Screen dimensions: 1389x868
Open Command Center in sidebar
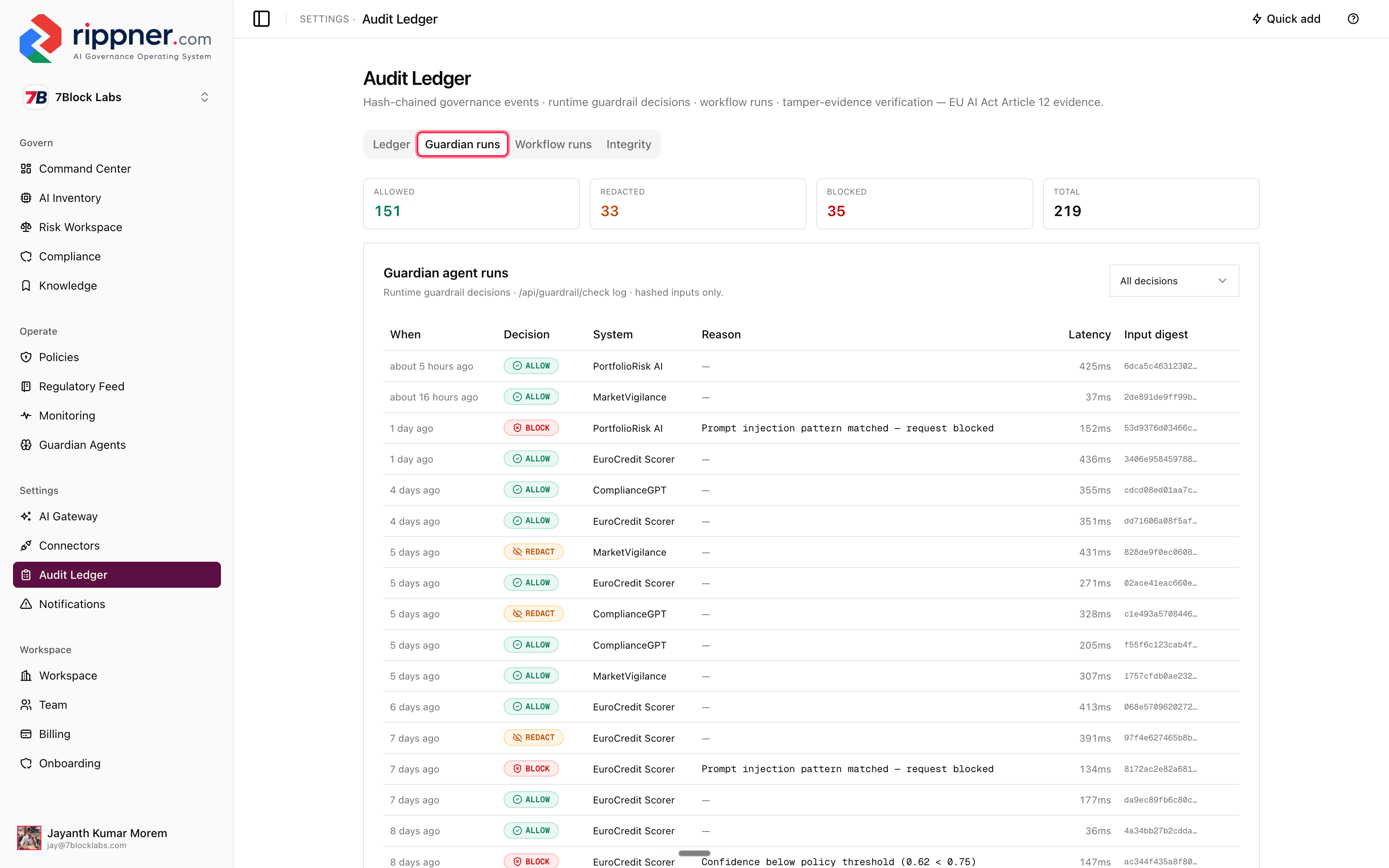tap(117, 169)
